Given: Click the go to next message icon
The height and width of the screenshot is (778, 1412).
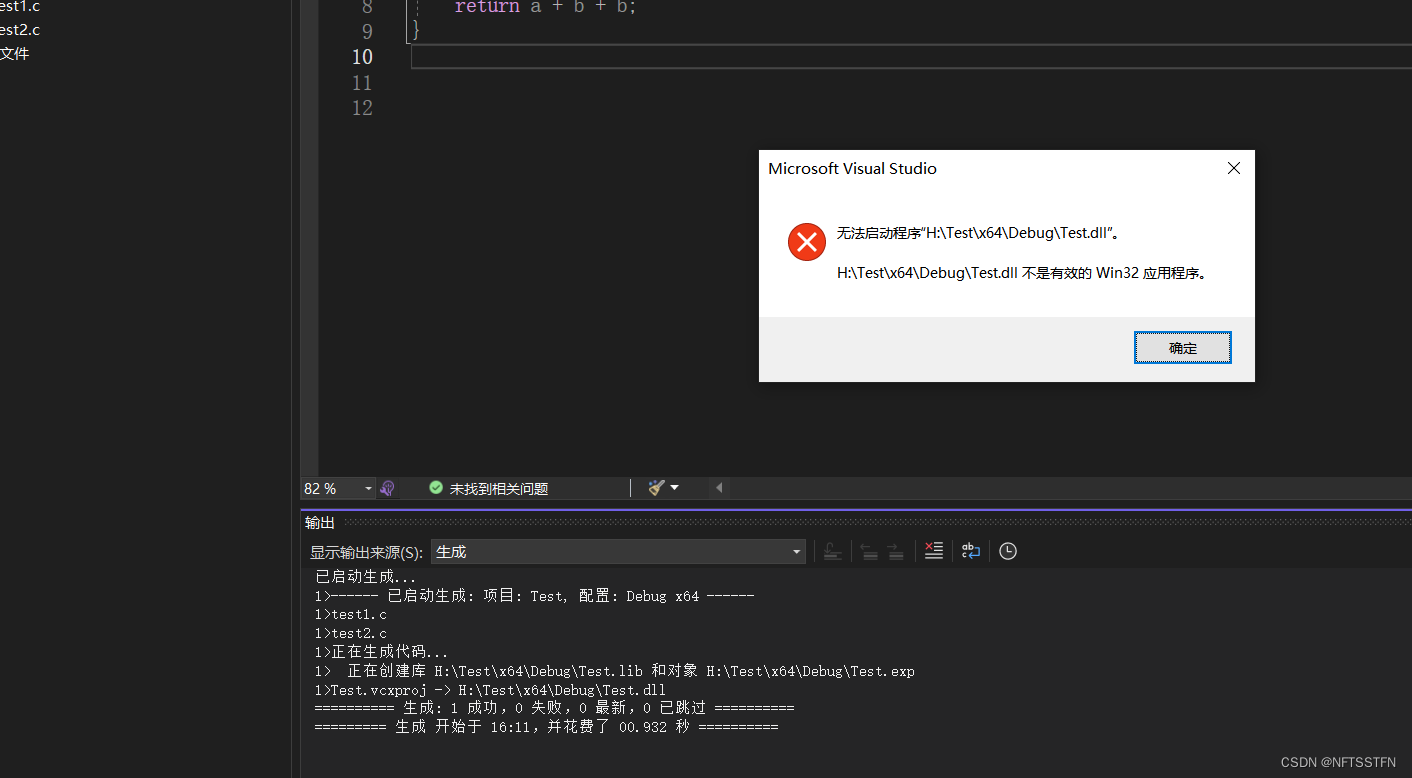Looking at the screenshot, I should pyautogui.click(x=895, y=551).
